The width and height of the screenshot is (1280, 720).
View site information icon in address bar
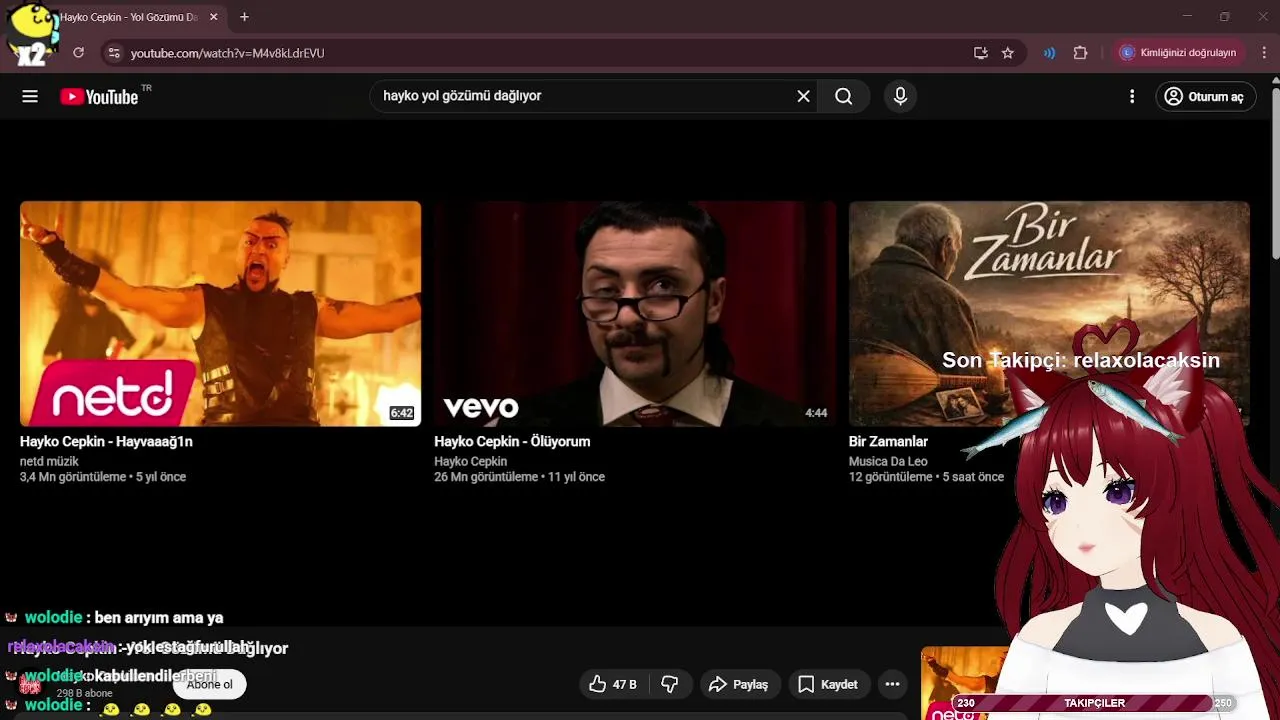(114, 53)
